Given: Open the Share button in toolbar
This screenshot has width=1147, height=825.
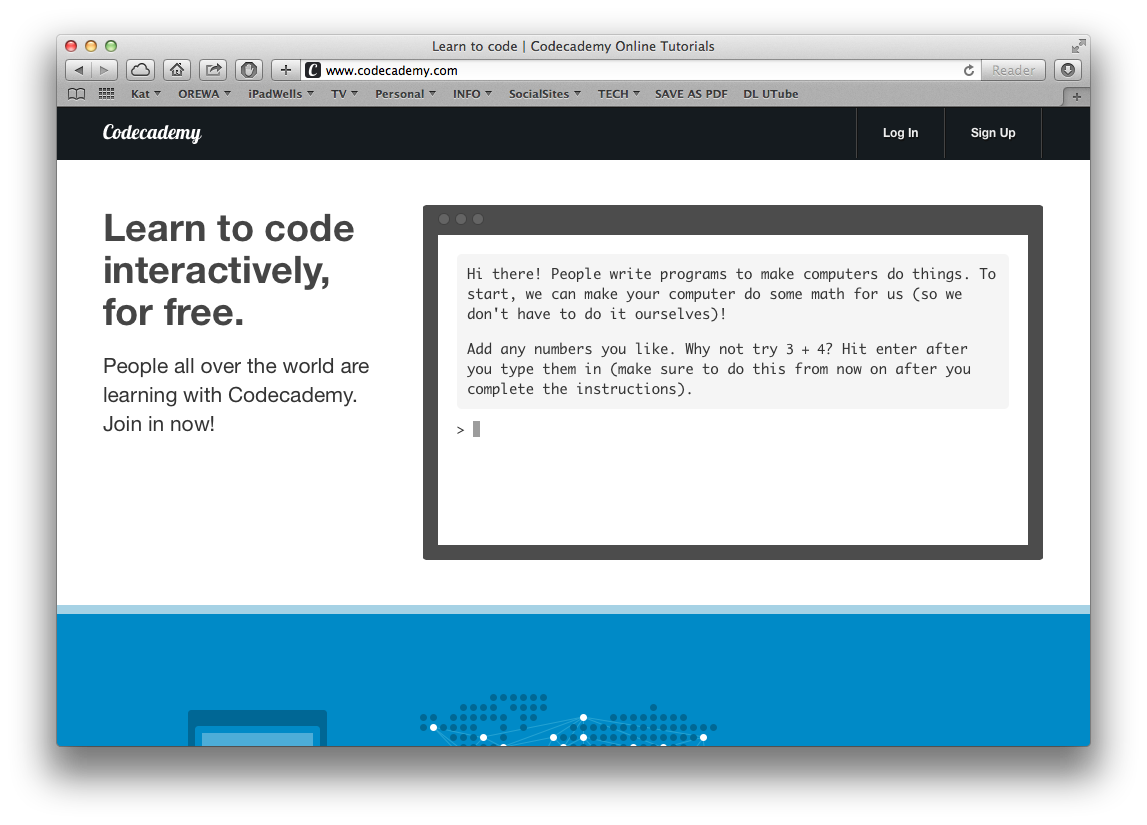Looking at the screenshot, I should pos(213,70).
